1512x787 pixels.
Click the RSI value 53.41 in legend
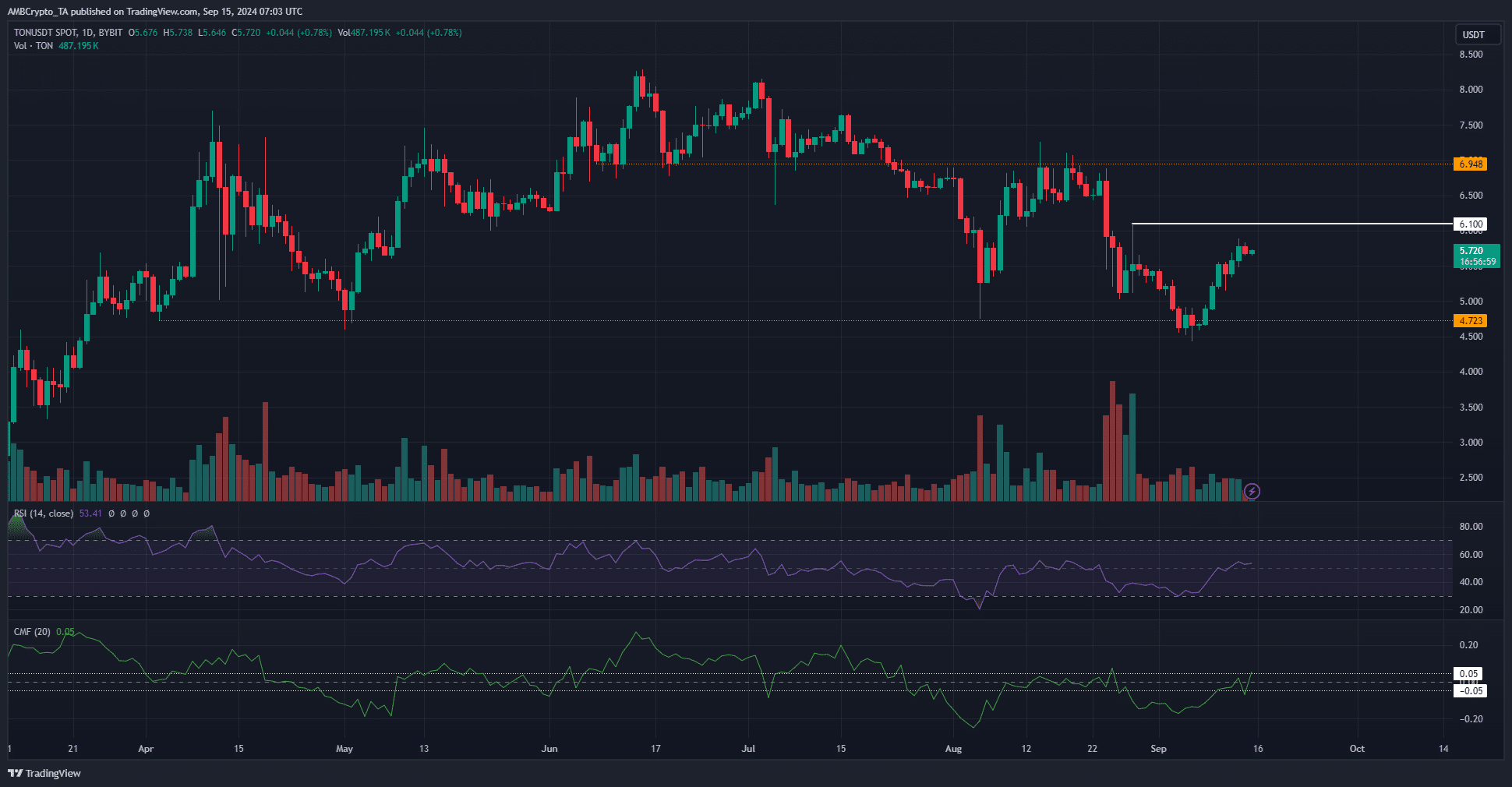[x=90, y=513]
